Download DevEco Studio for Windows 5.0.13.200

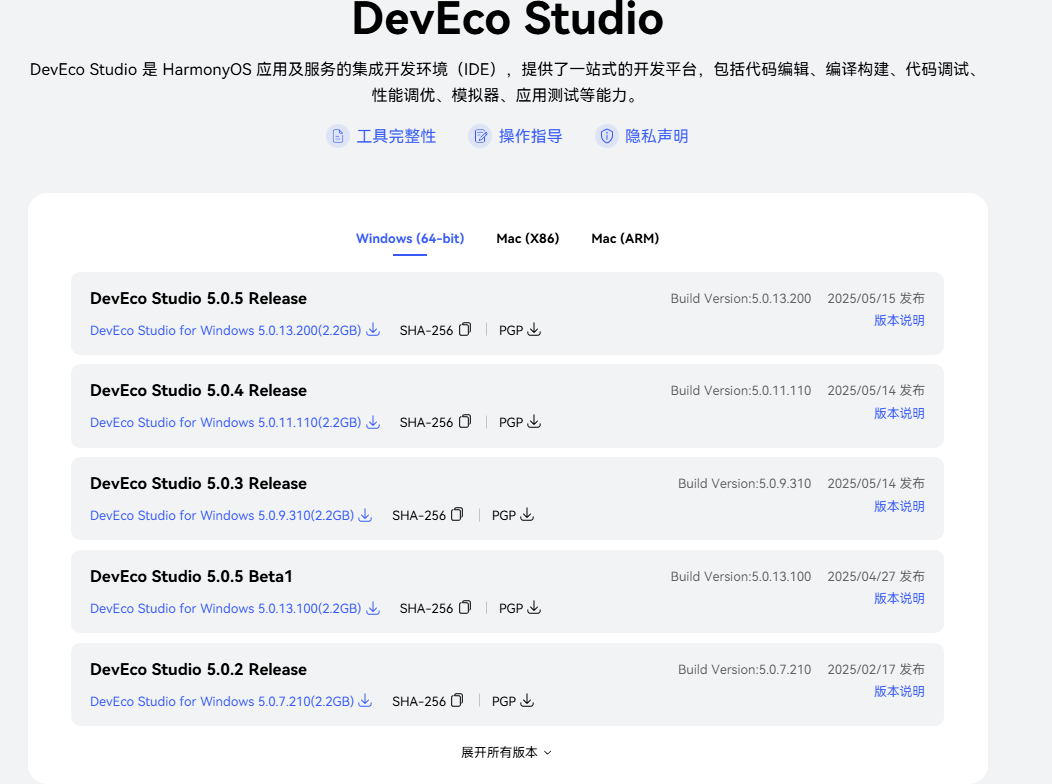coord(225,329)
